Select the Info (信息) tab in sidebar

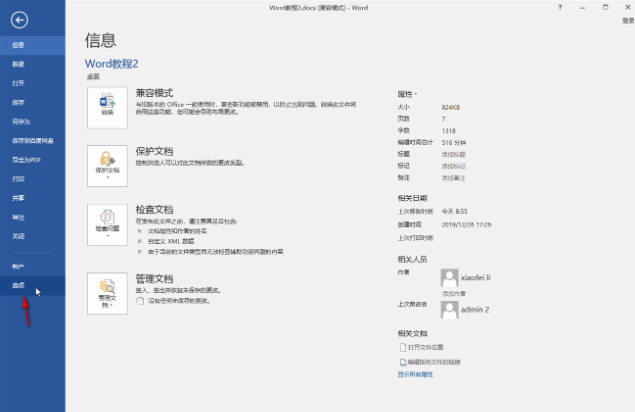click(x=32, y=45)
